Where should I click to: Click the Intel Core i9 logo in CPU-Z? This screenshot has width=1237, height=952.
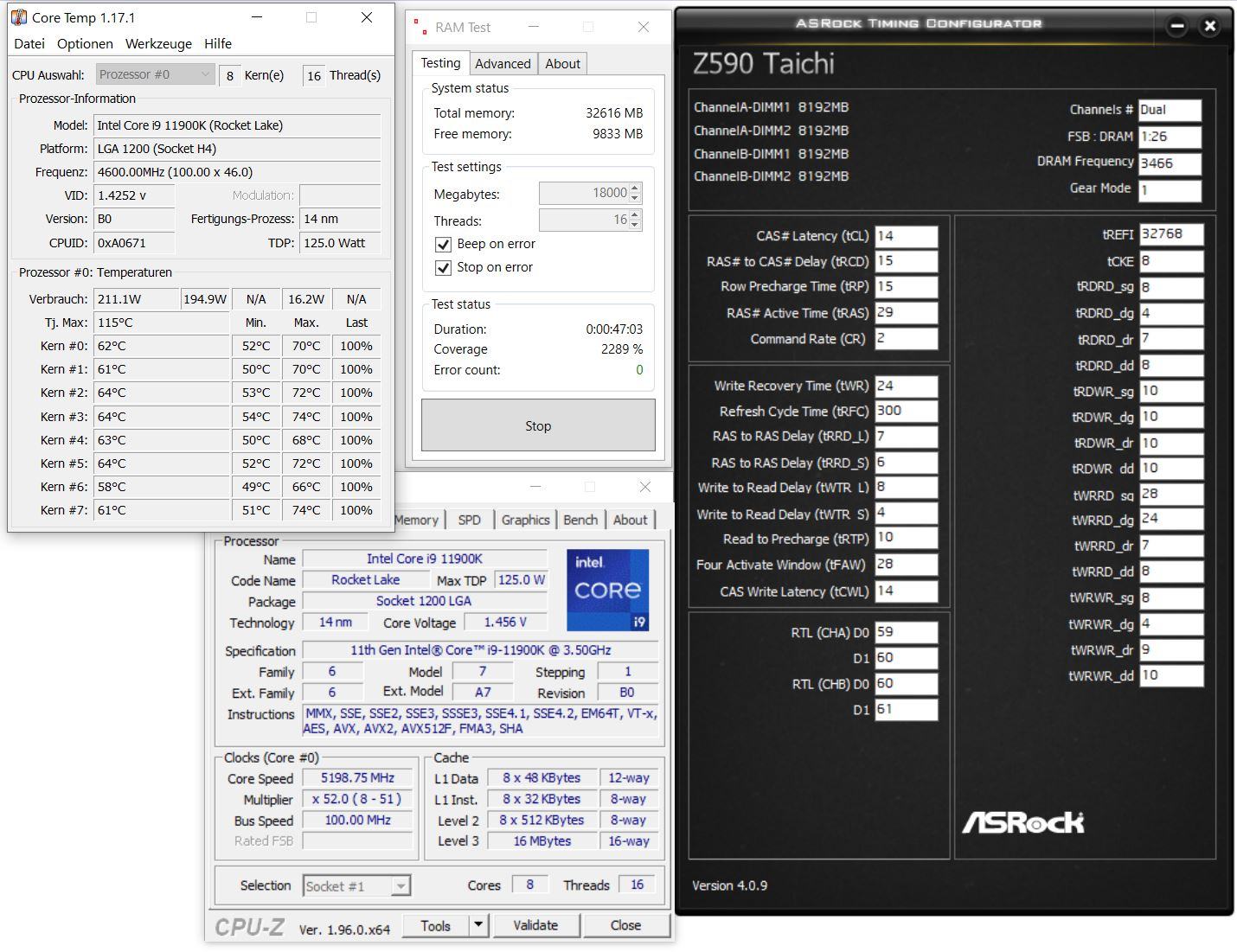(x=607, y=591)
